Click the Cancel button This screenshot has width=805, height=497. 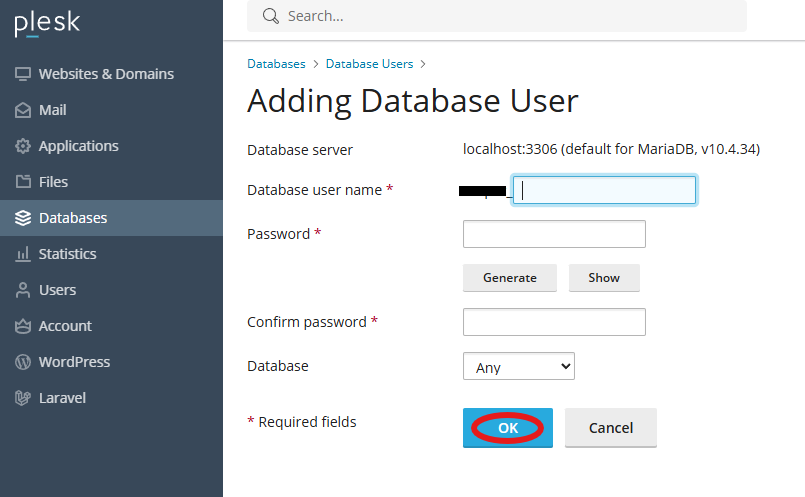pyautogui.click(x=611, y=428)
